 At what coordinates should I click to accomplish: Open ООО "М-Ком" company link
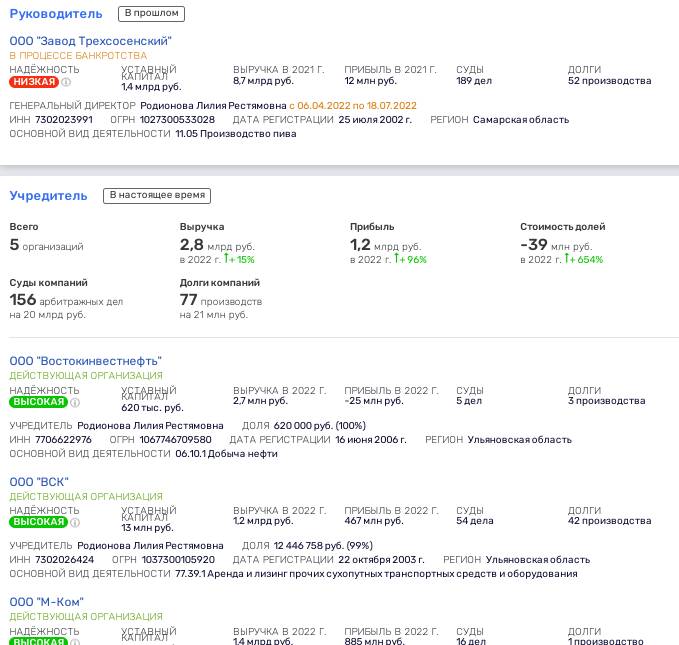(x=47, y=602)
